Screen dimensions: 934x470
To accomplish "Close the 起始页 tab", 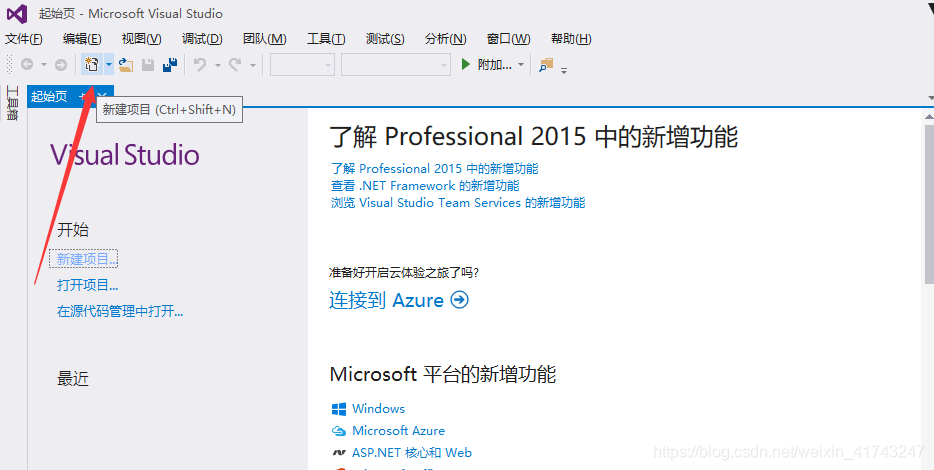I will 102,95.
